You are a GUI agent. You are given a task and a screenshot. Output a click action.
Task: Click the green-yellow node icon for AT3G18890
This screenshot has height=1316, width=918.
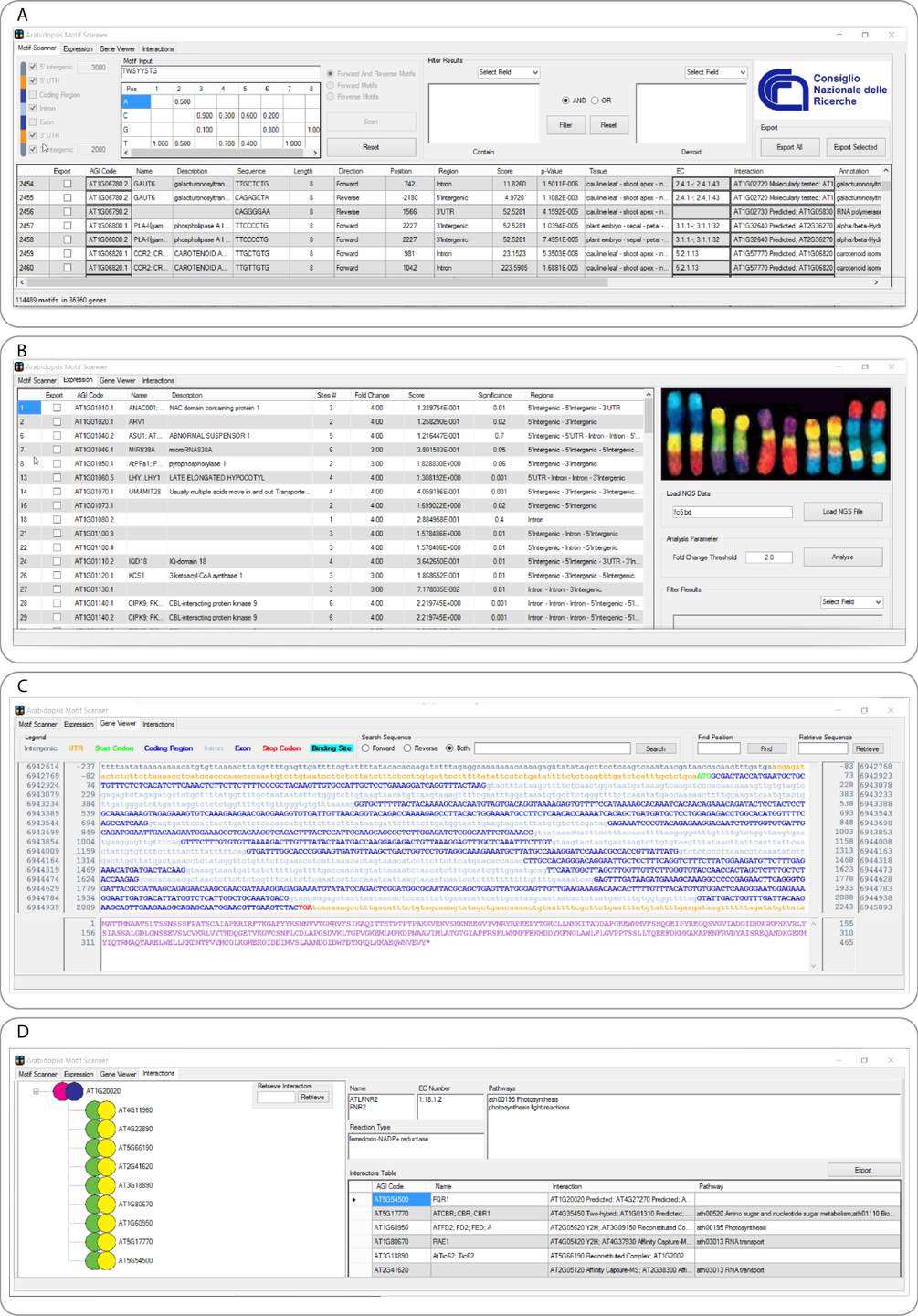pos(100,1185)
